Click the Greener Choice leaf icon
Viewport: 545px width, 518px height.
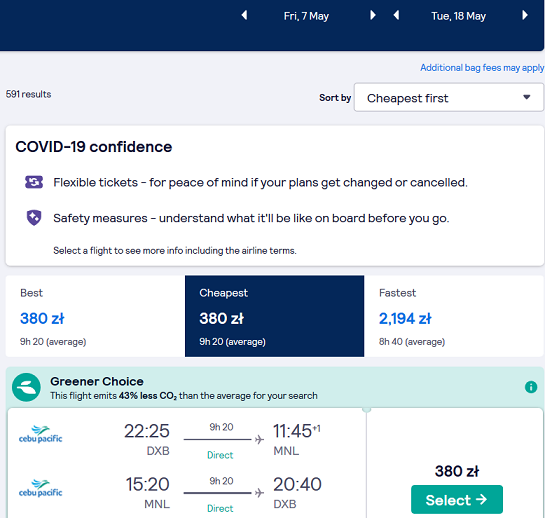click(26, 387)
